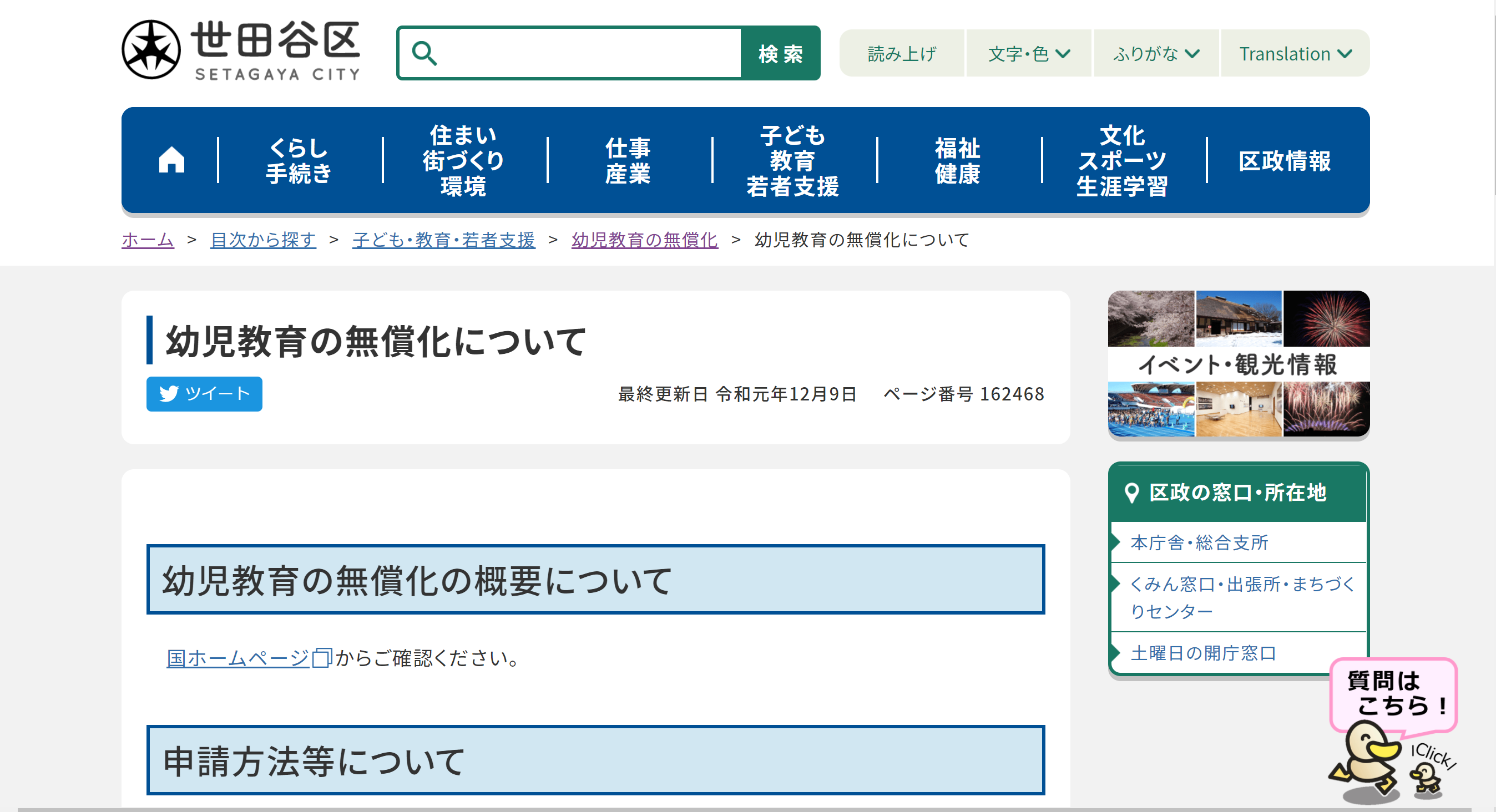Open 仕事産業 menu
Image resolution: width=1496 pixels, height=812 pixels.
pyautogui.click(x=628, y=160)
